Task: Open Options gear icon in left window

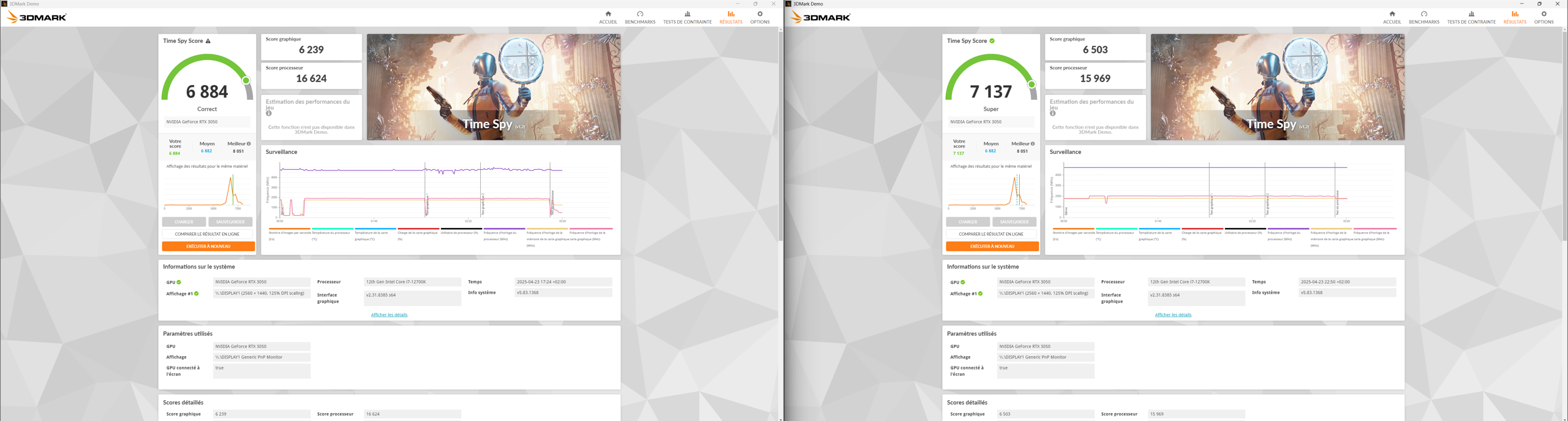Action: click(760, 14)
